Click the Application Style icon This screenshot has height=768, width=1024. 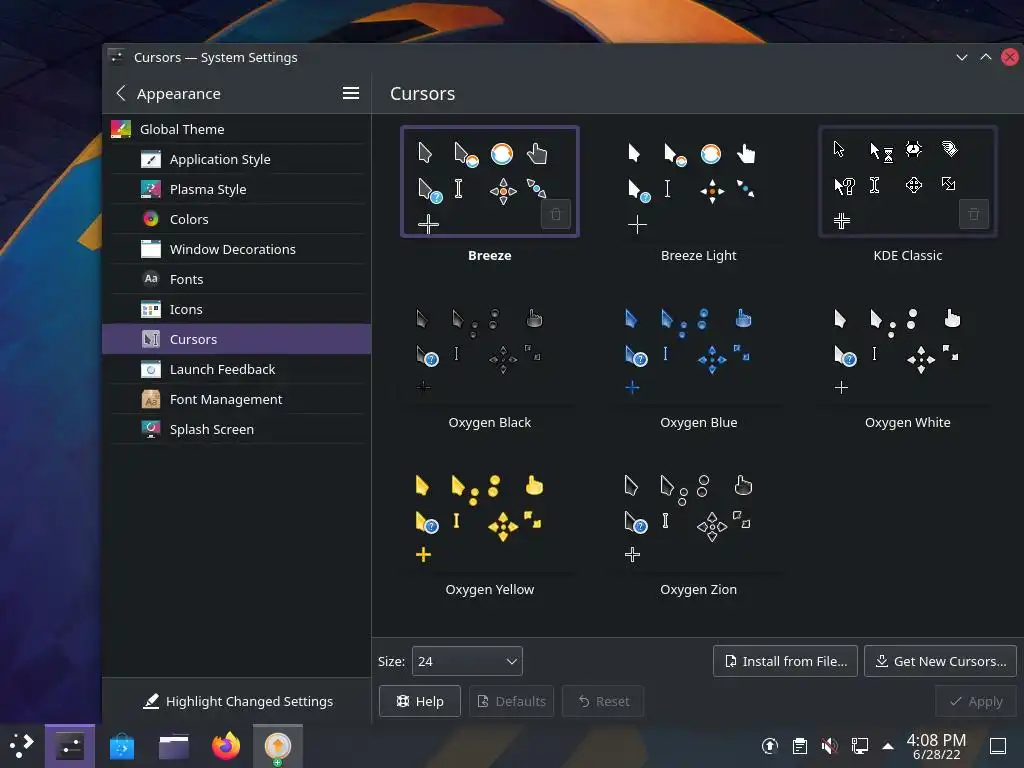click(151, 159)
